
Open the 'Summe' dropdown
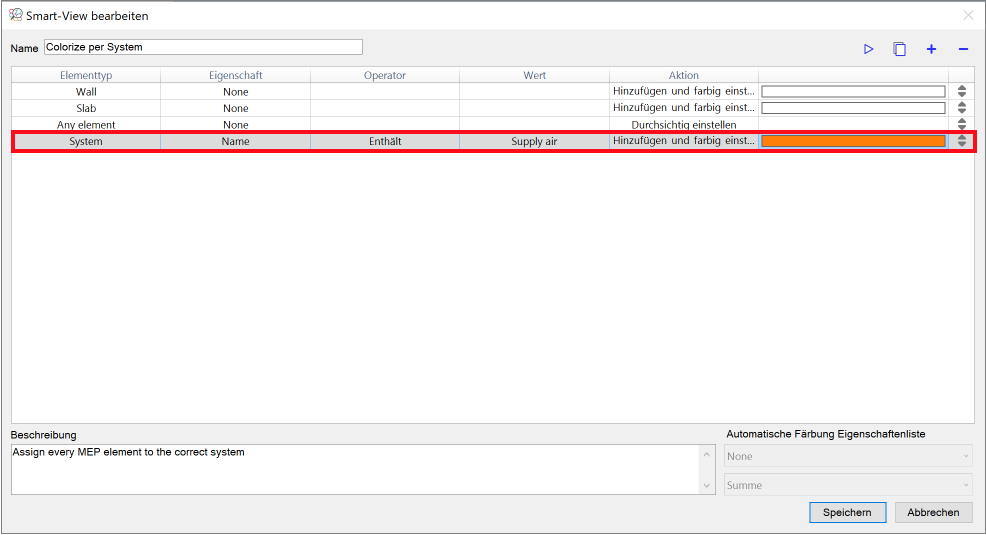point(848,485)
